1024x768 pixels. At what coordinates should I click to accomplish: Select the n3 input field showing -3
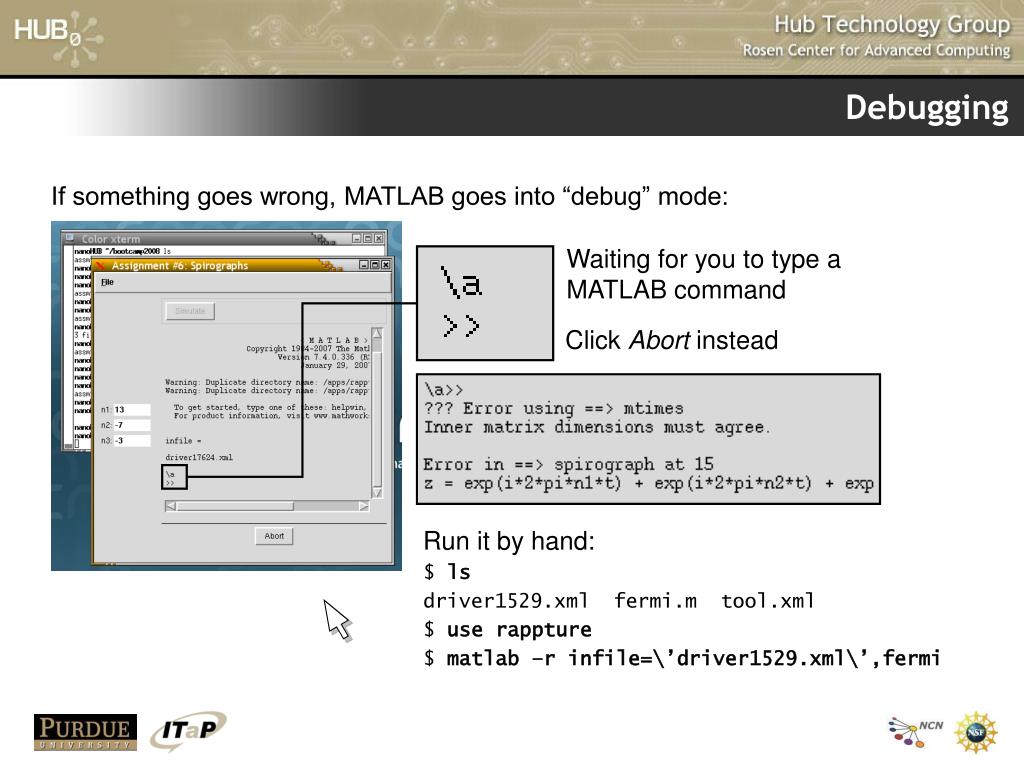[131, 441]
